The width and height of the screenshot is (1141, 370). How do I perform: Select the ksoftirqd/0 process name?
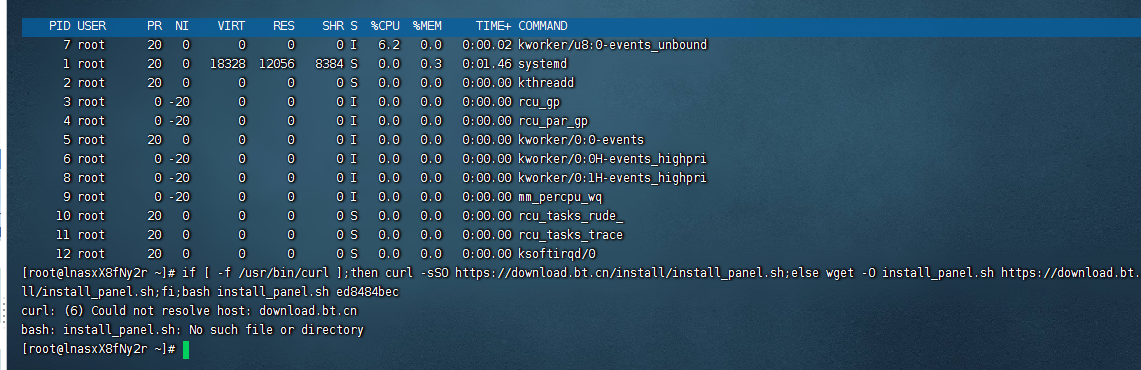pos(557,253)
